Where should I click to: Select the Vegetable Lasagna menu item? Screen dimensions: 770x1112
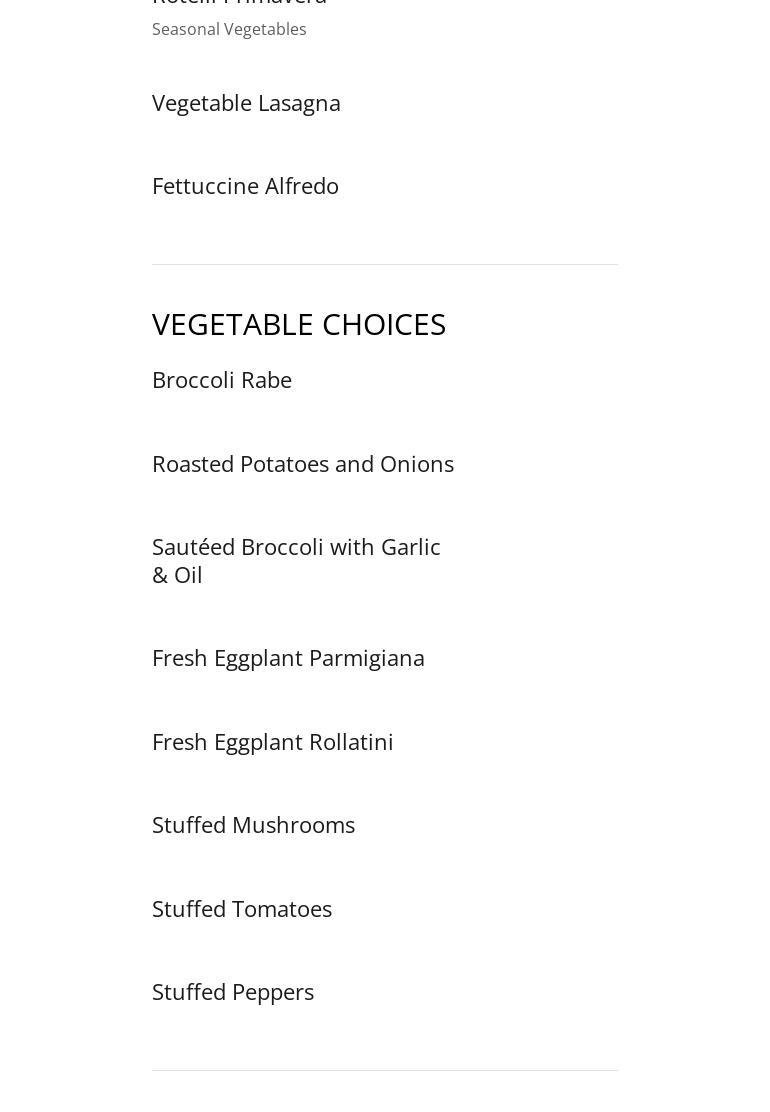246,103
